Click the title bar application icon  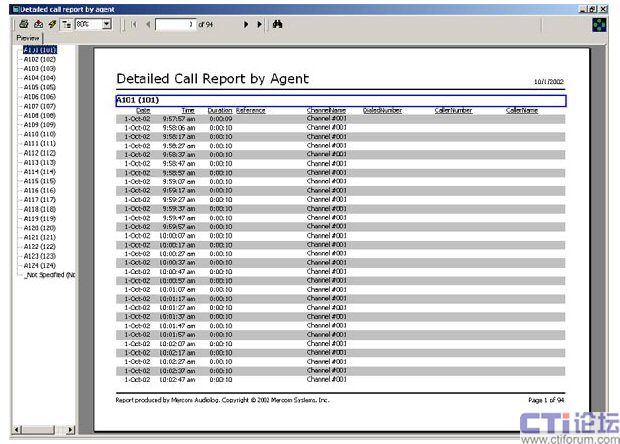pyautogui.click(x=7, y=7)
